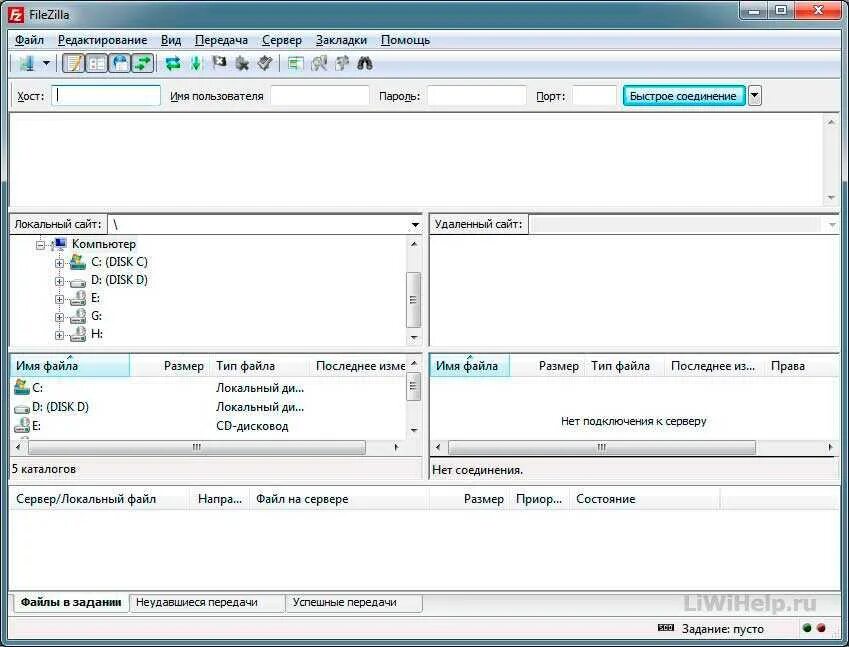This screenshot has height=647, width=849.
Task: Switch to the Неудавшиеся передачи tab
Action: pos(197,602)
